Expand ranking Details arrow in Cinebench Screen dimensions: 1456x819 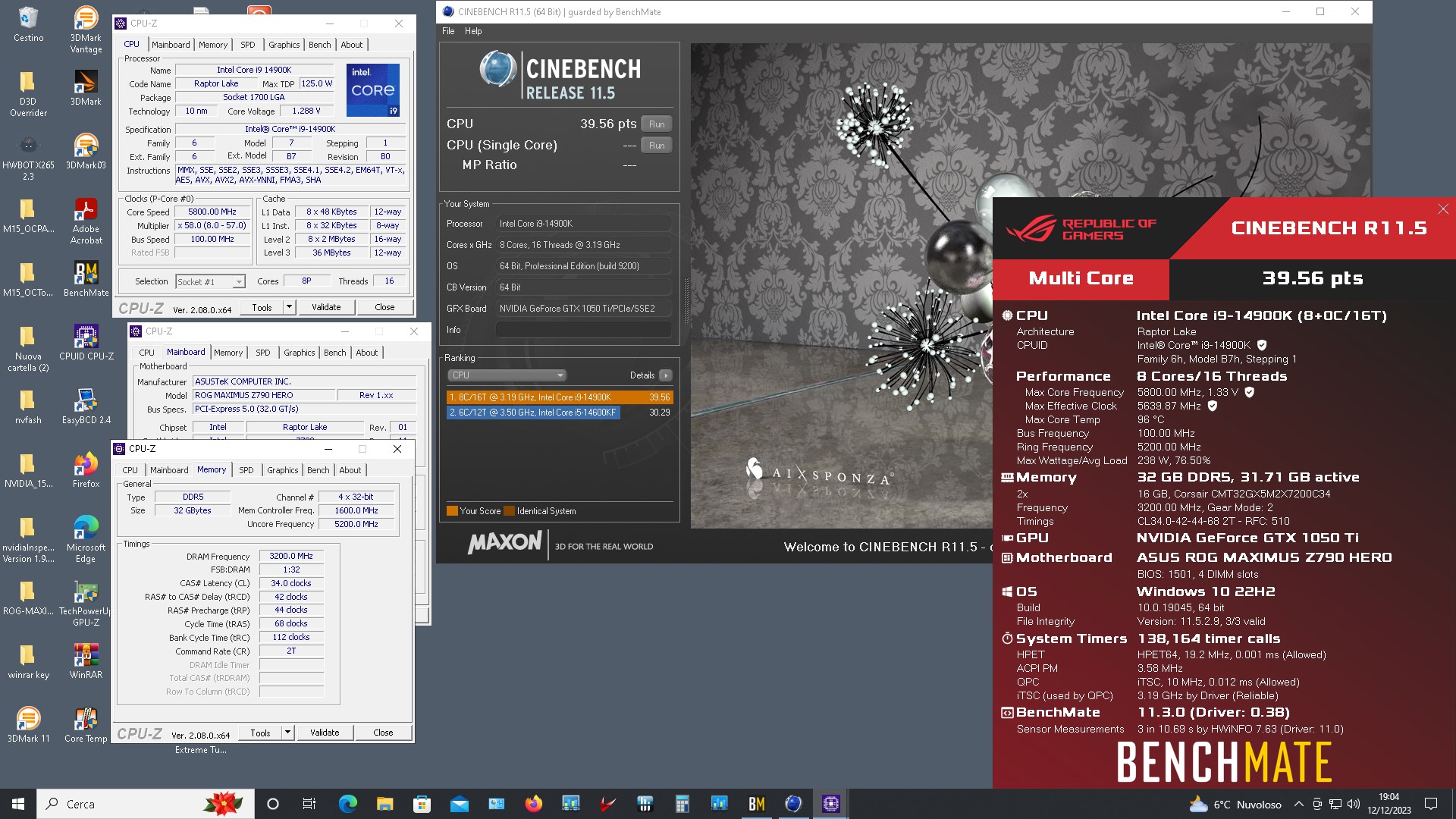pos(666,375)
